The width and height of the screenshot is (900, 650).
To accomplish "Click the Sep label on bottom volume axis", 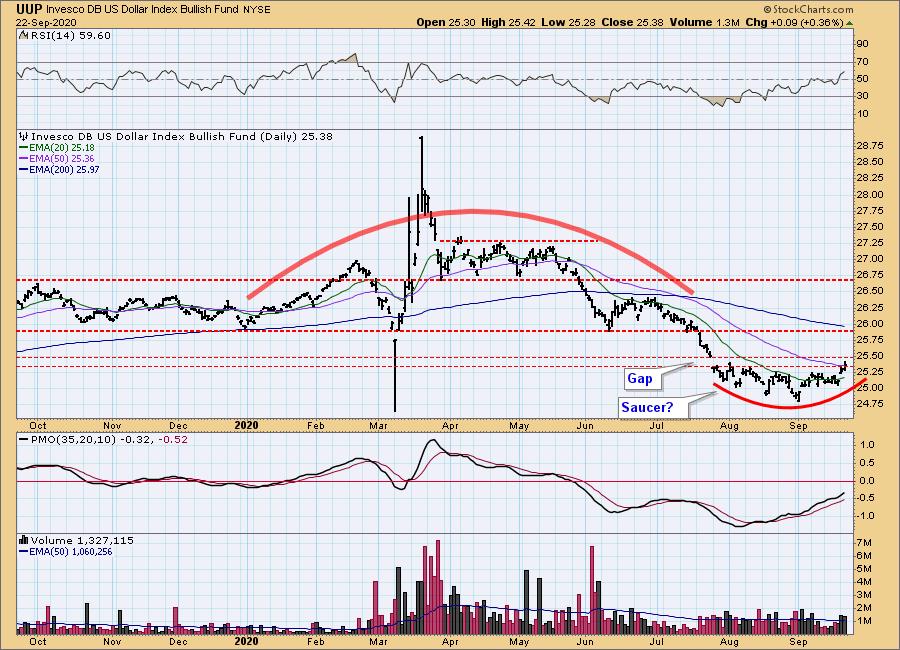I will click(x=798, y=641).
